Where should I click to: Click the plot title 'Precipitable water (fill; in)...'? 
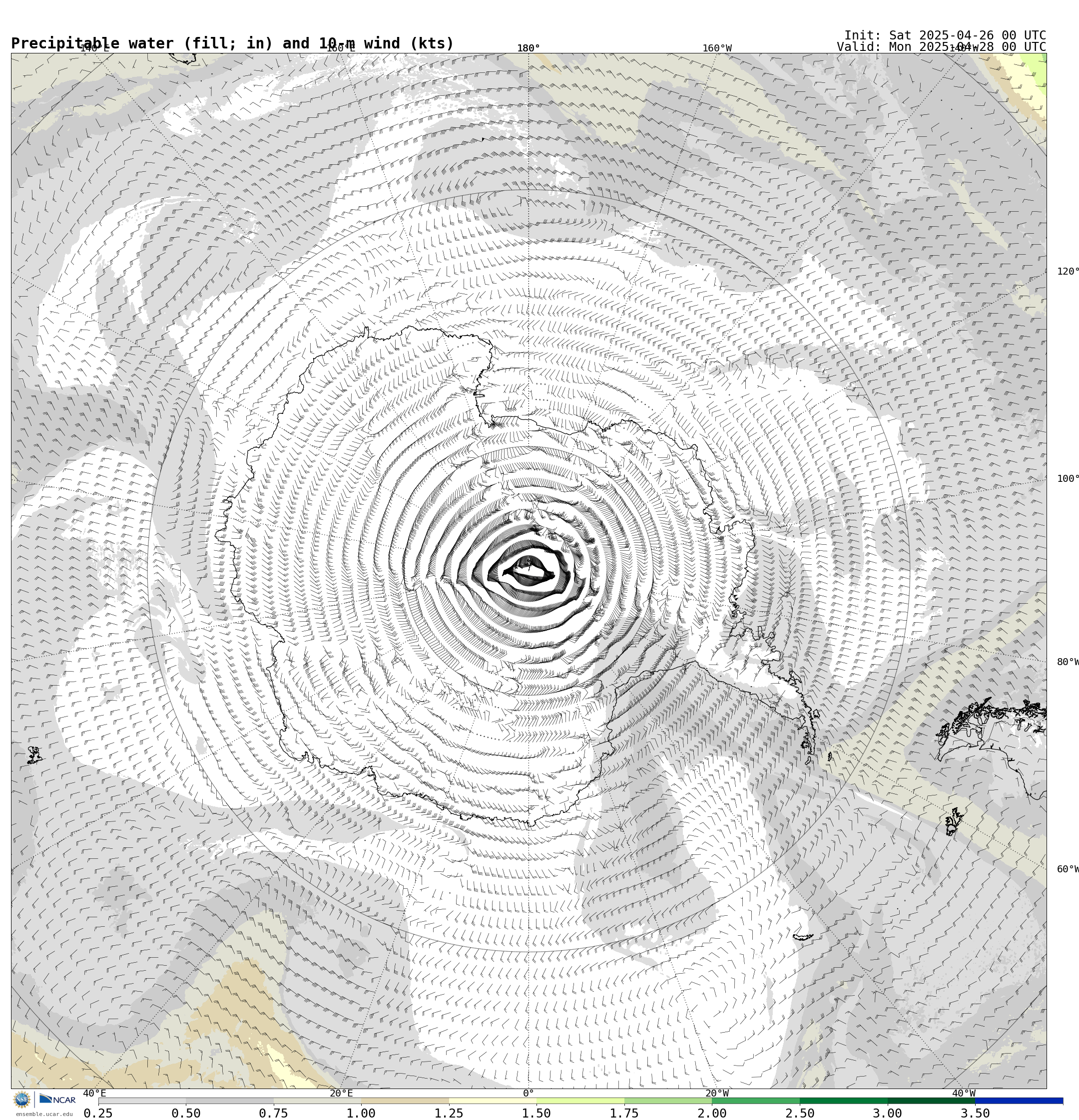click(x=232, y=43)
